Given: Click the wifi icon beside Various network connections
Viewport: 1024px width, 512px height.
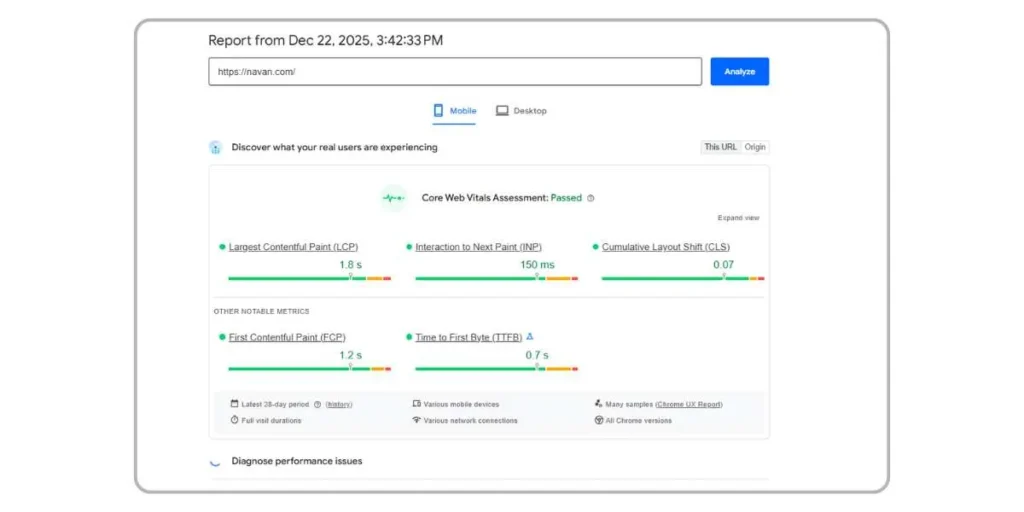Looking at the screenshot, I should (x=417, y=420).
